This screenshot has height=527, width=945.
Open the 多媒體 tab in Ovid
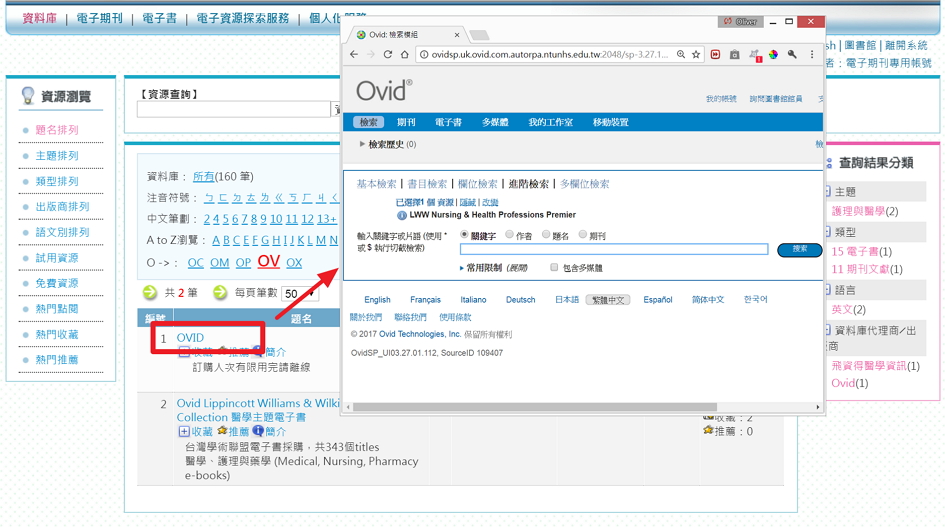point(495,122)
